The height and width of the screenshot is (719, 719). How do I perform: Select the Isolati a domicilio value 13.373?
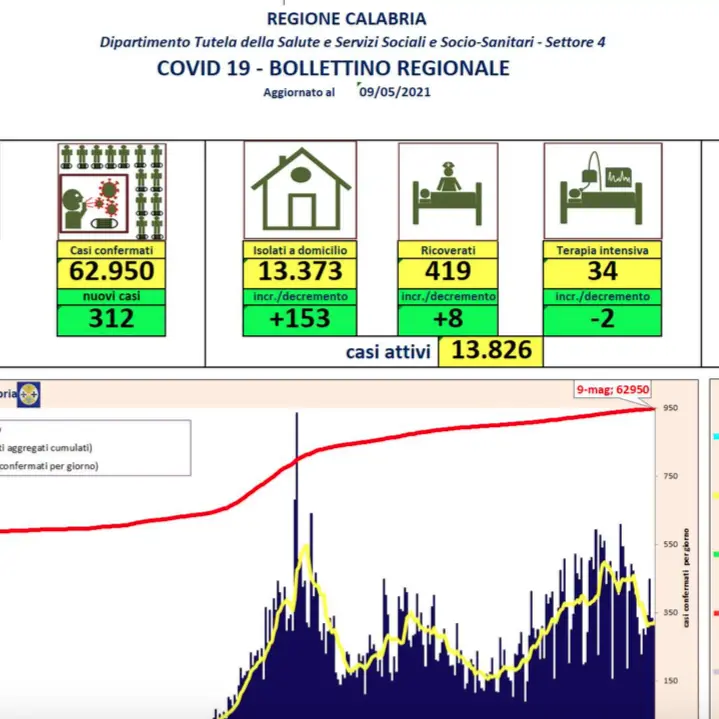(300, 271)
